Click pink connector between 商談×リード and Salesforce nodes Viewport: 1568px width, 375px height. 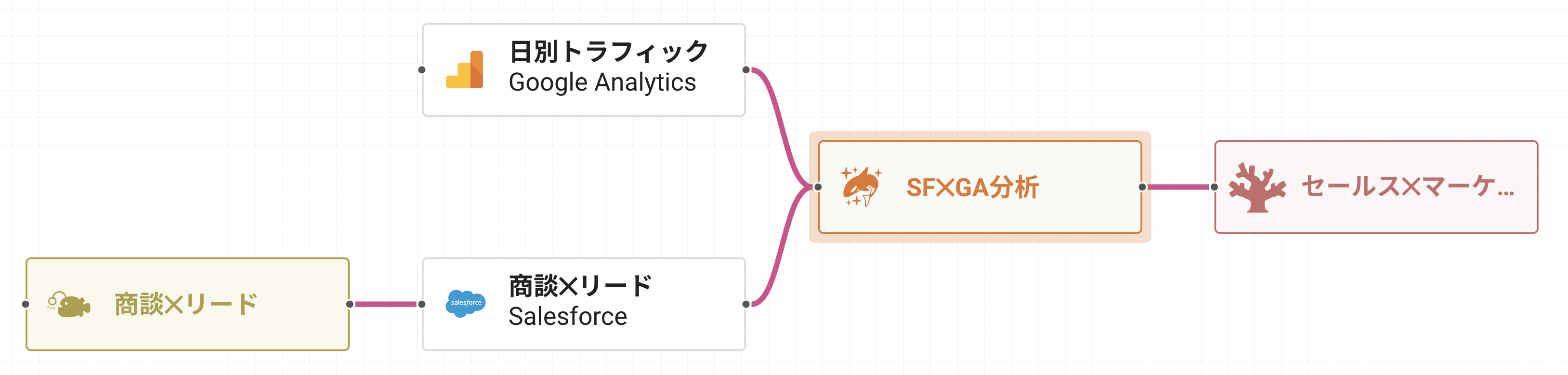coord(385,304)
